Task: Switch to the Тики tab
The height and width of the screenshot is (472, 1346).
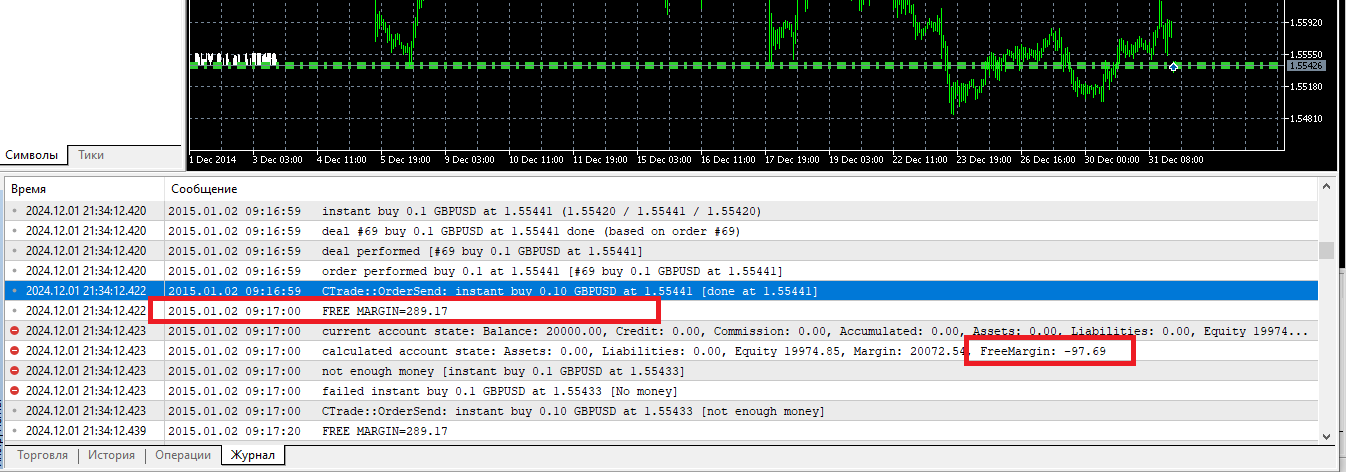Action: 91,155
